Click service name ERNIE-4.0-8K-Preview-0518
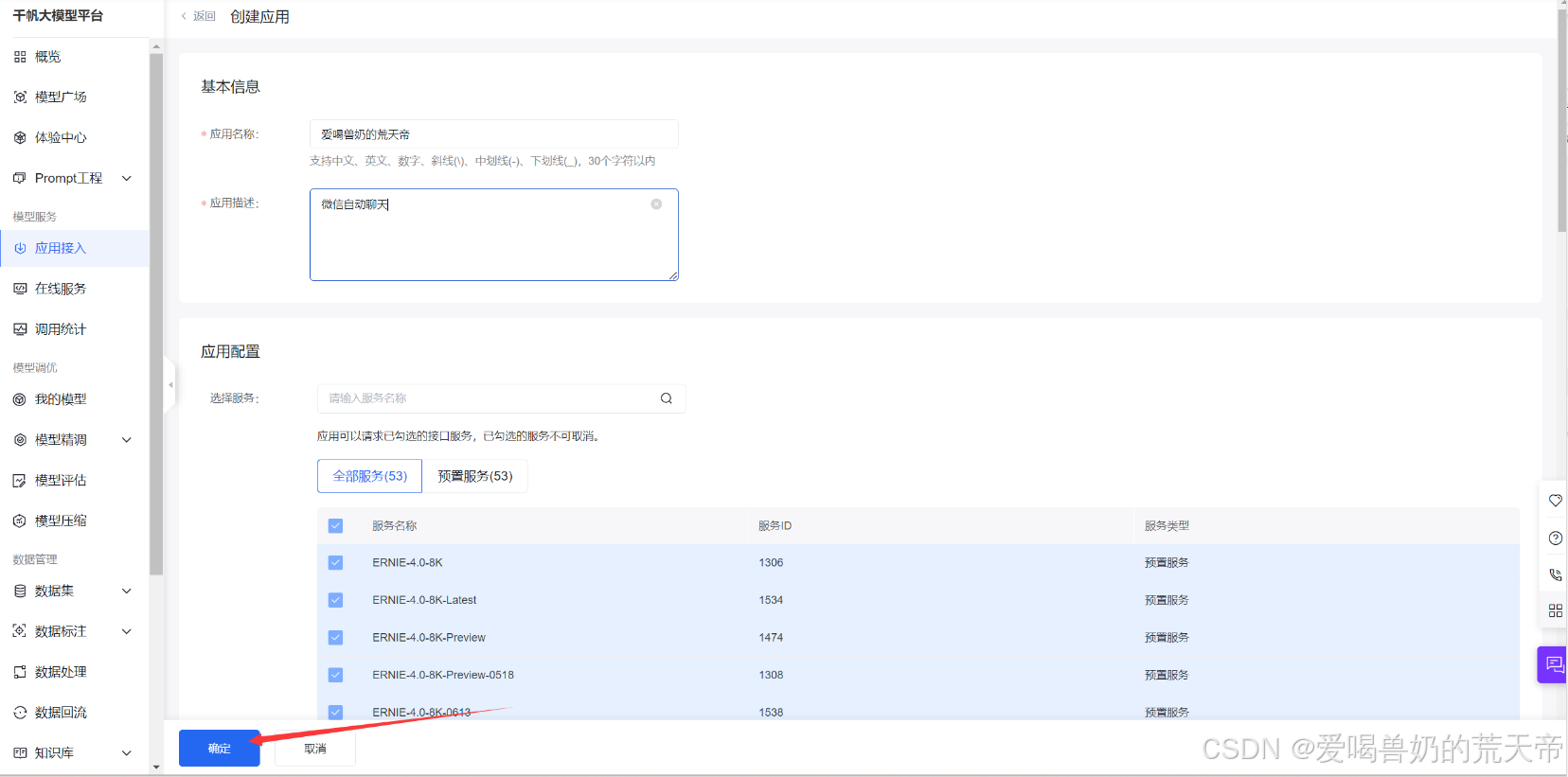Image resolution: width=1568 pixels, height=777 pixels. (x=443, y=675)
